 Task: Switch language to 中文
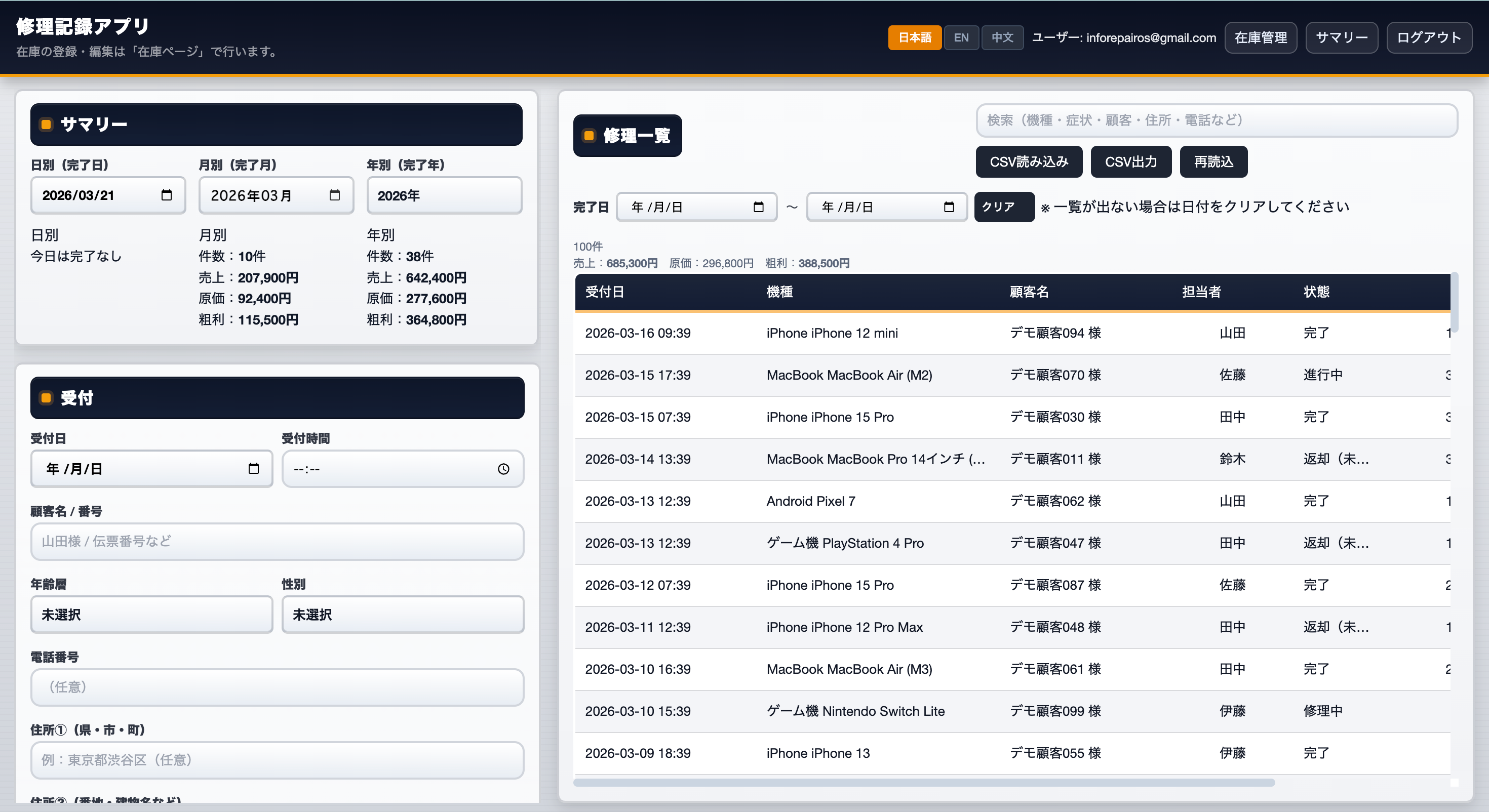1002,37
